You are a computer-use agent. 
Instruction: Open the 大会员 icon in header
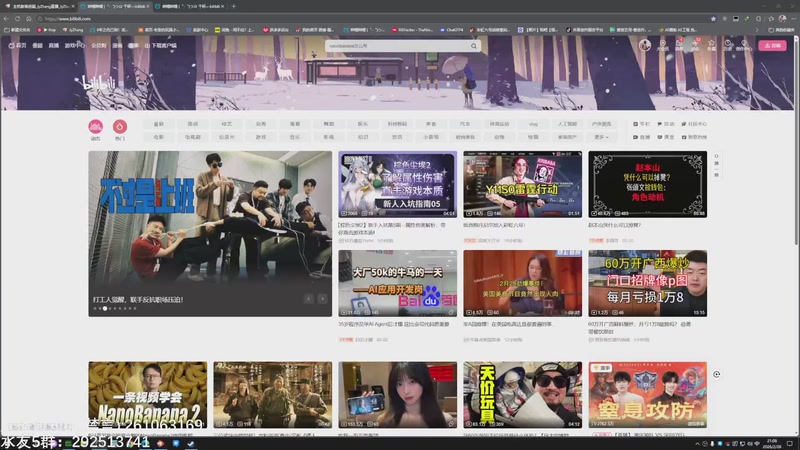pyautogui.click(x=662, y=45)
